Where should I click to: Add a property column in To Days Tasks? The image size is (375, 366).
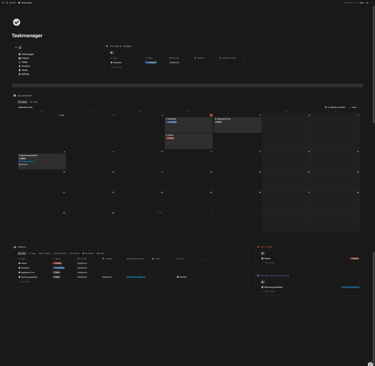click(x=244, y=58)
